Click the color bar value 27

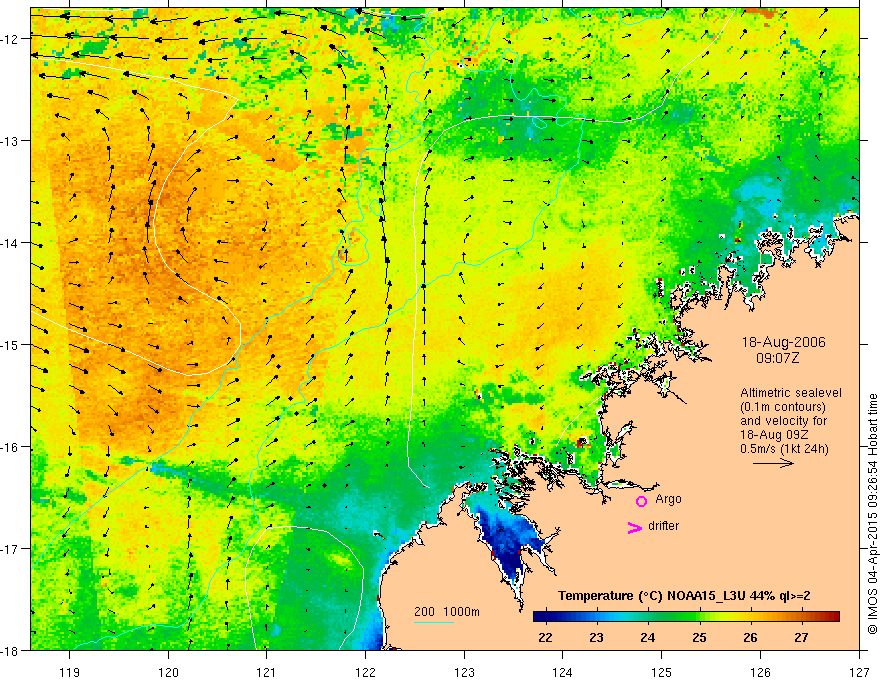tap(801, 637)
